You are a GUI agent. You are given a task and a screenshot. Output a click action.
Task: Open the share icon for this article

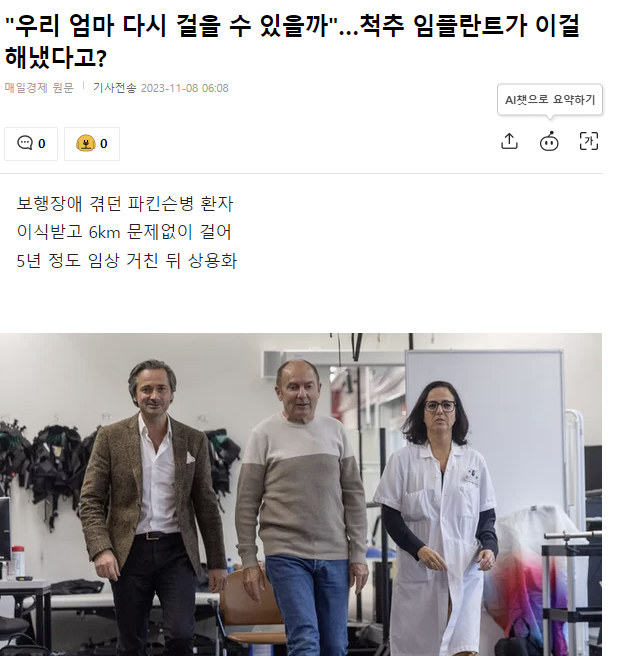pos(509,141)
